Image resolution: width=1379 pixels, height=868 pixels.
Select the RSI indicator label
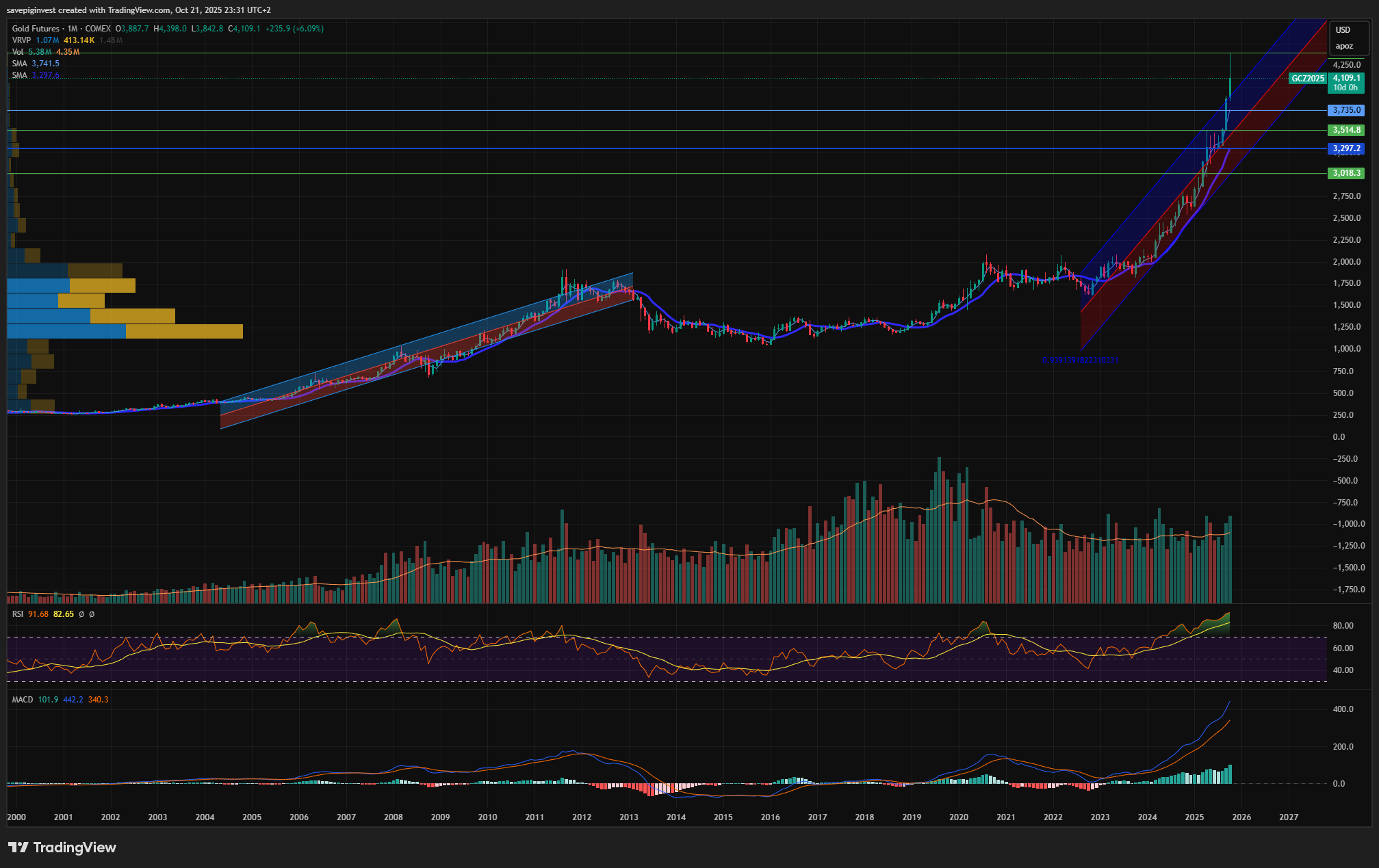pos(18,614)
